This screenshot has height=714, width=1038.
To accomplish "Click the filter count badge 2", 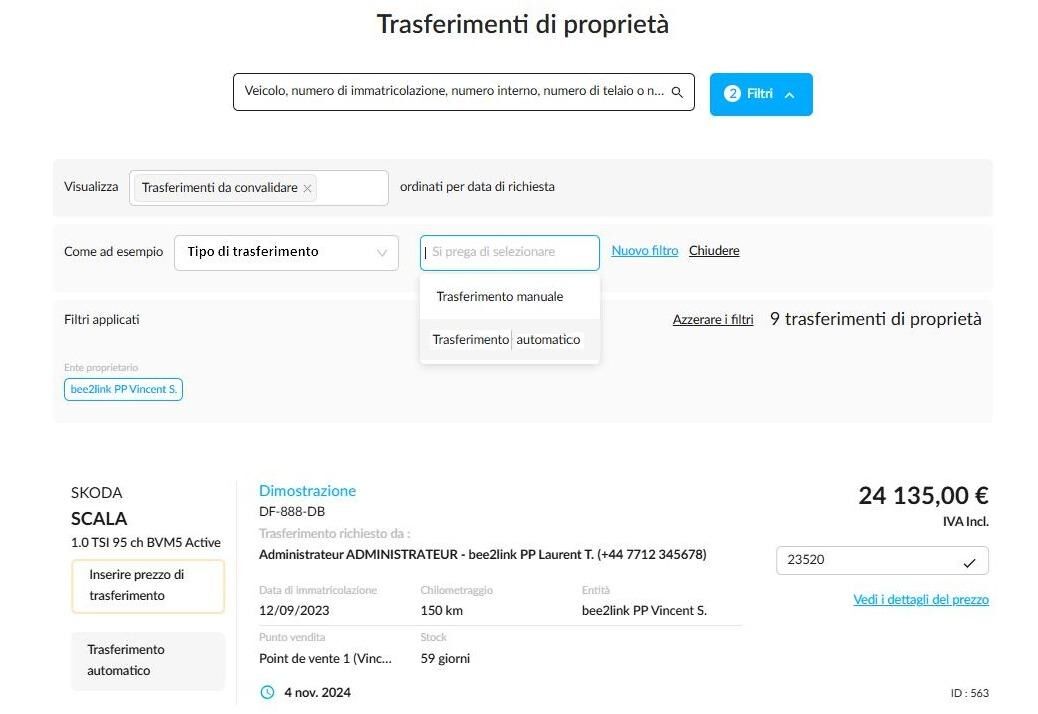I will tap(731, 94).
